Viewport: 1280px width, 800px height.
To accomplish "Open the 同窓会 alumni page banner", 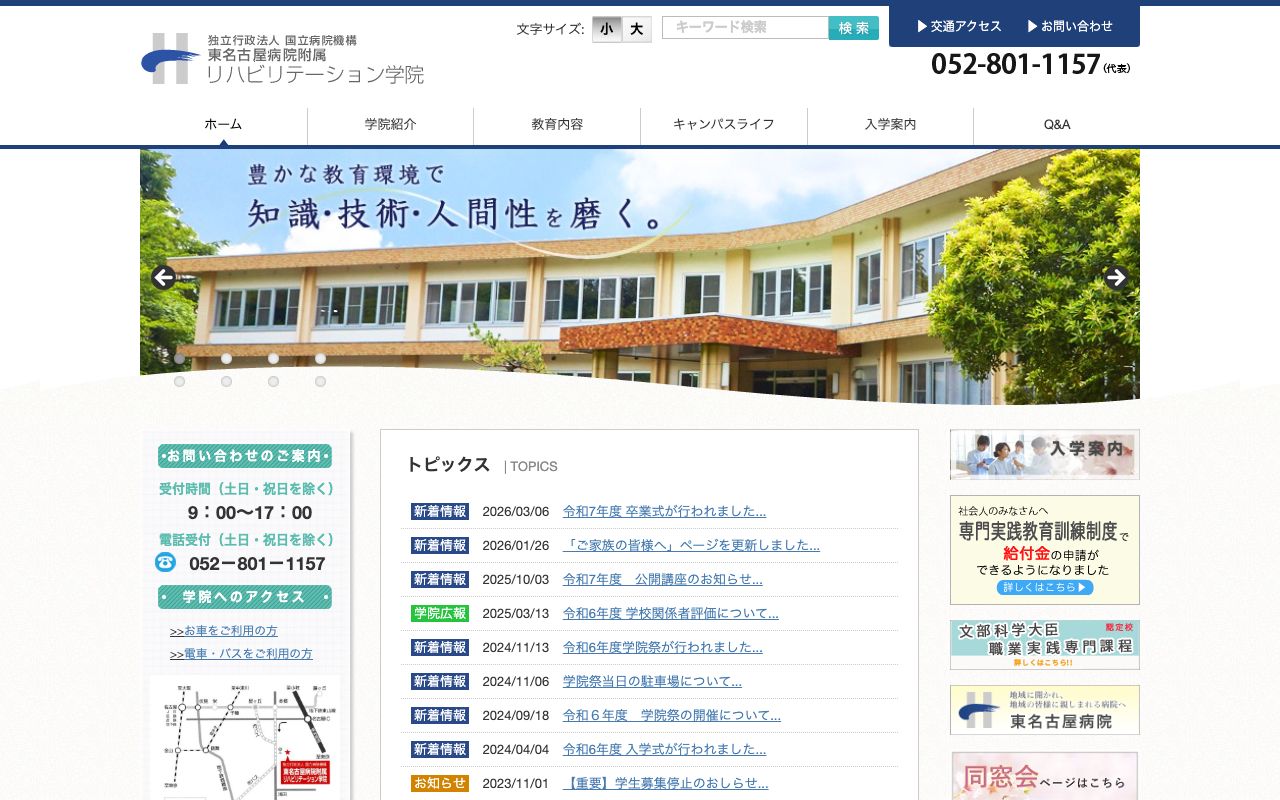I will coord(1044,776).
